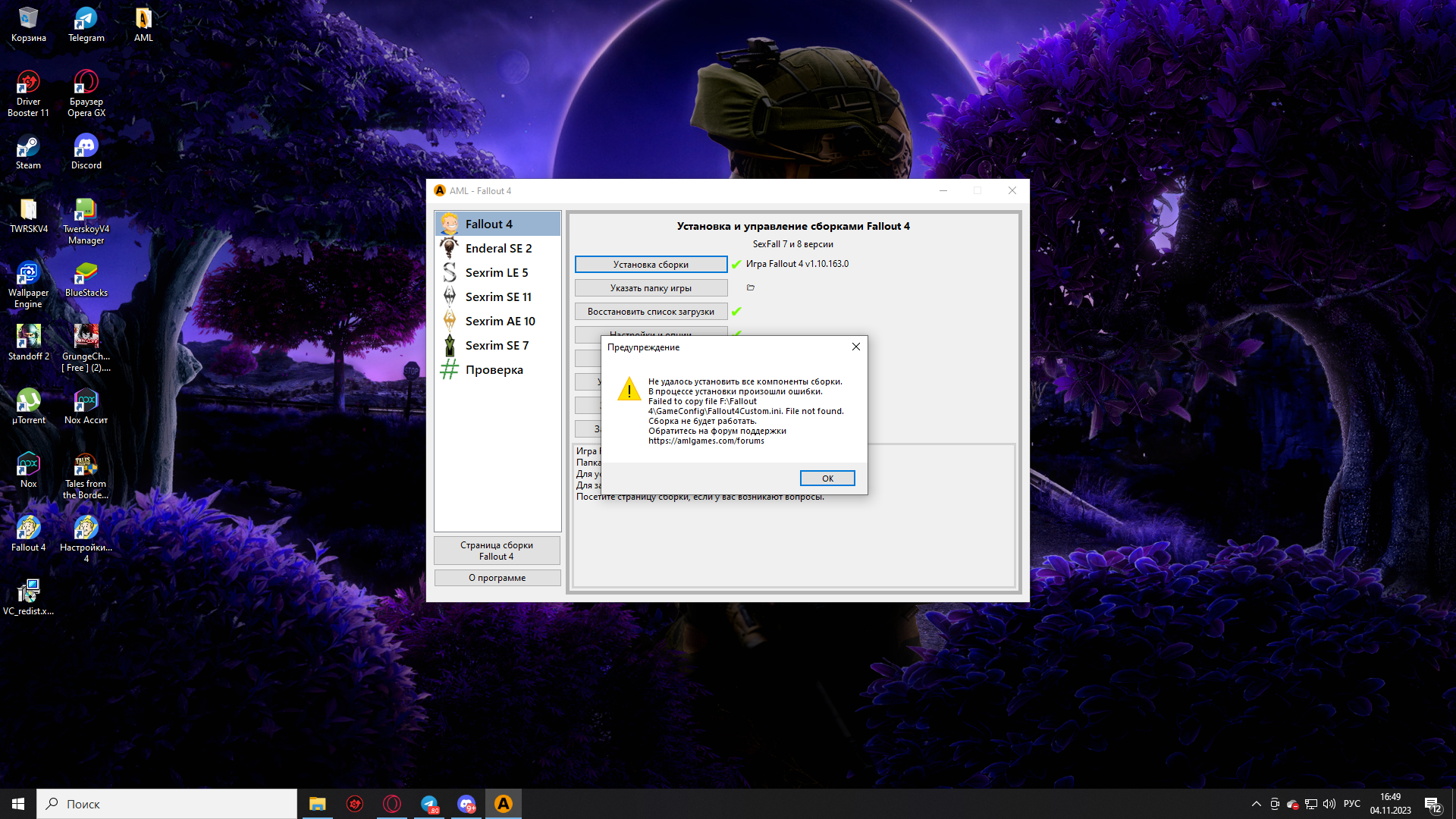Open the О программе button
The height and width of the screenshot is (819, 1456).
coord(497,578)
